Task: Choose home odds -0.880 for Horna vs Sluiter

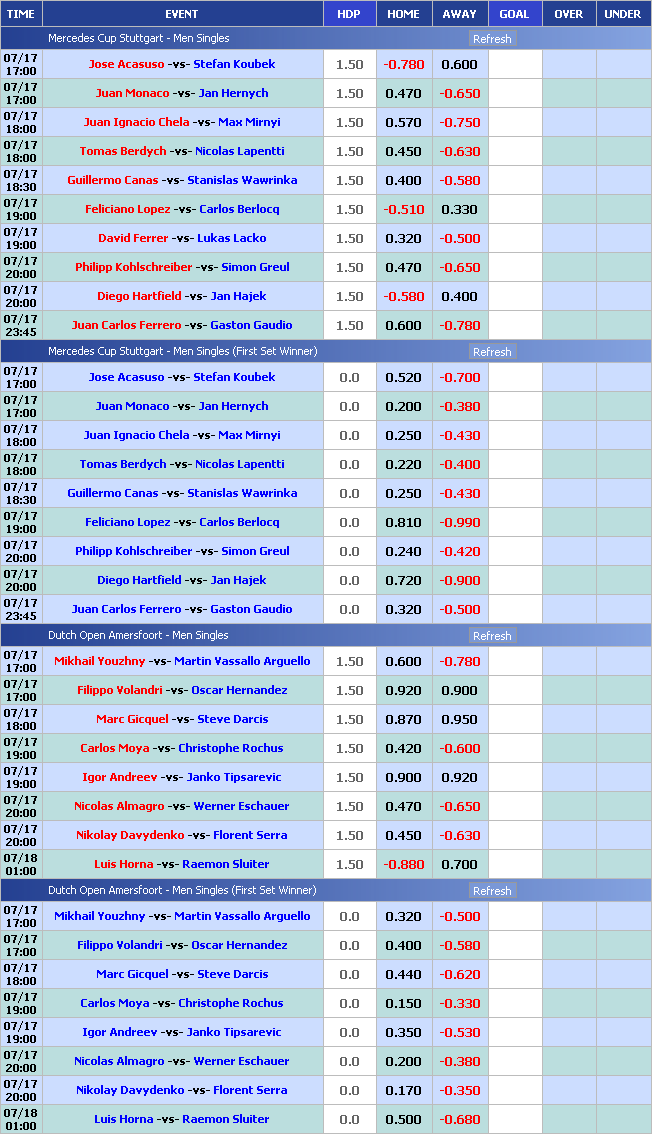Action: tap(404, 864)
